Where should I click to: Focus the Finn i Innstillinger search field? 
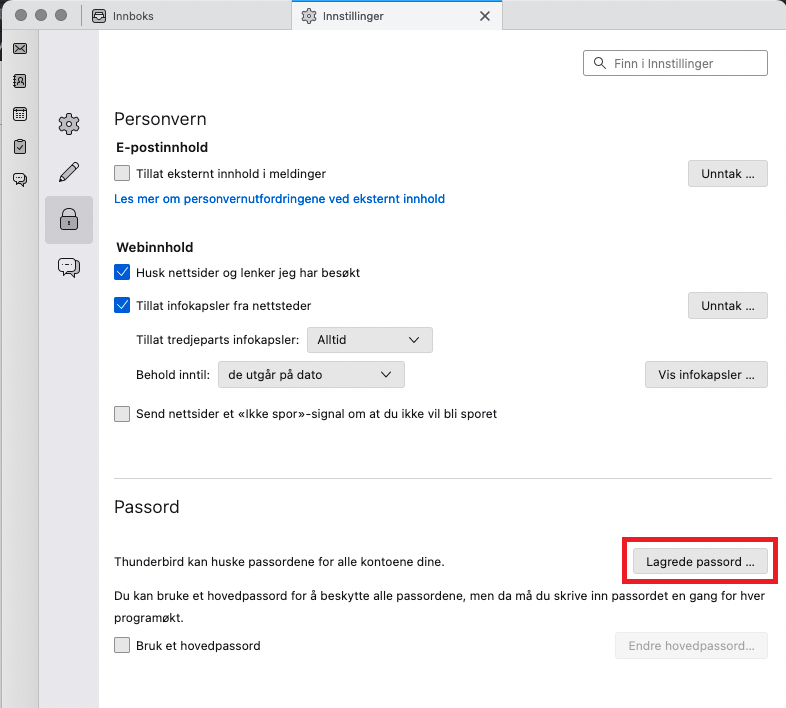click(x=675, y=63)
